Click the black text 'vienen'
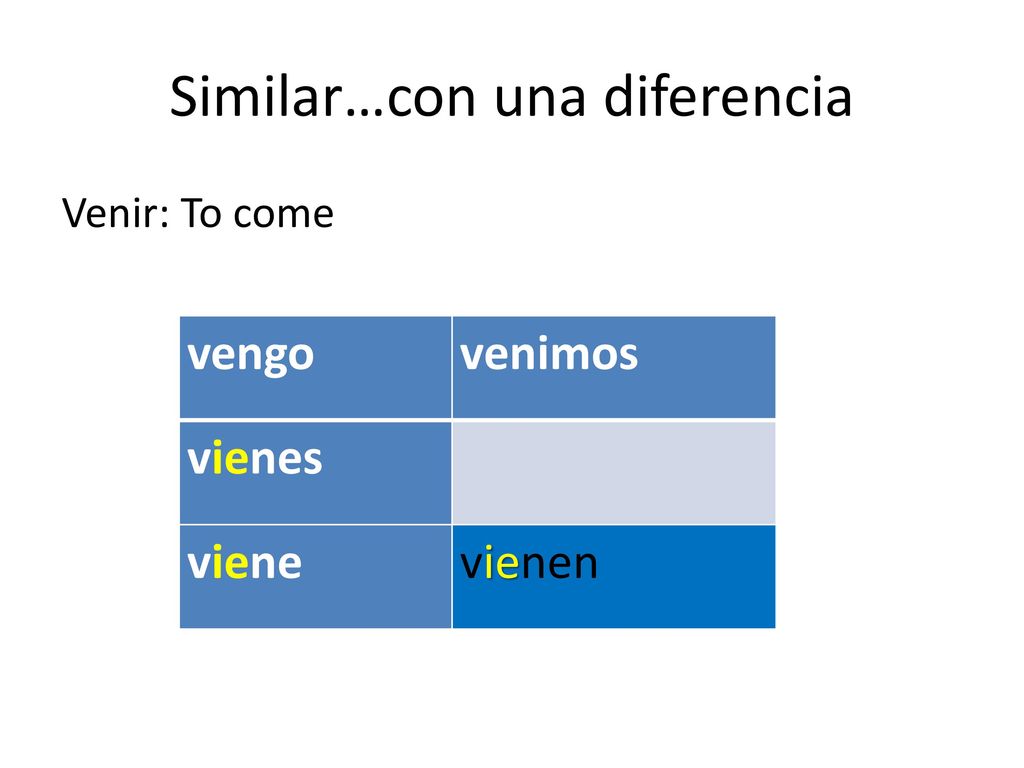Viewport: 1024px width, 768px height. pos(529,563)
